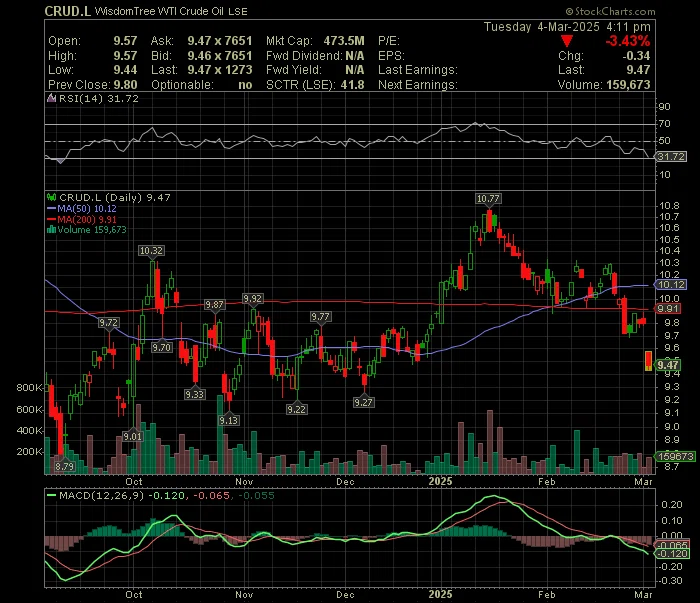Click the Low value 9.44
The width and height of the screenshot is (700, 603).
[125, 70]
